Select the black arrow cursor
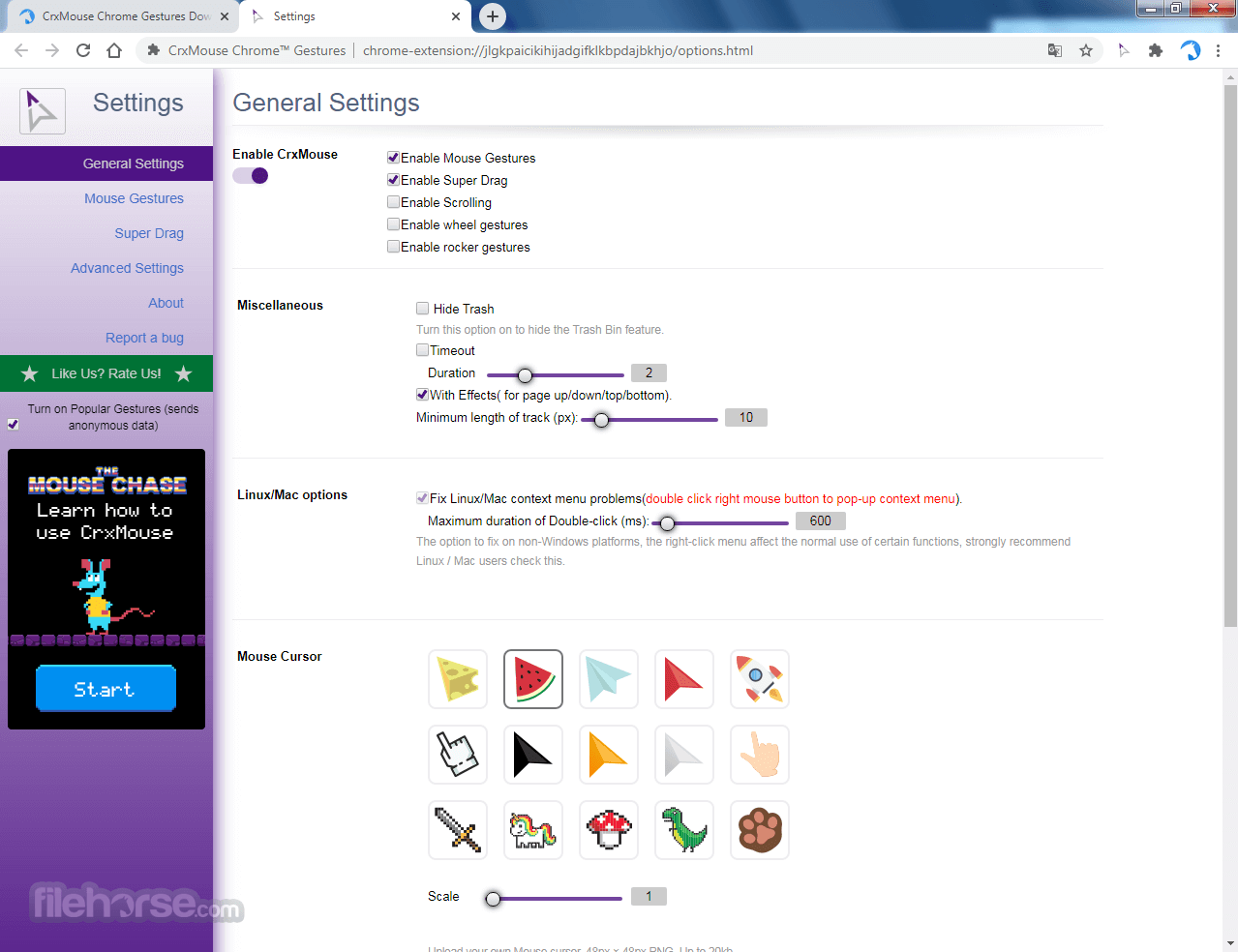The height and width of the screenshot is (952, 1238). point(533,755)
